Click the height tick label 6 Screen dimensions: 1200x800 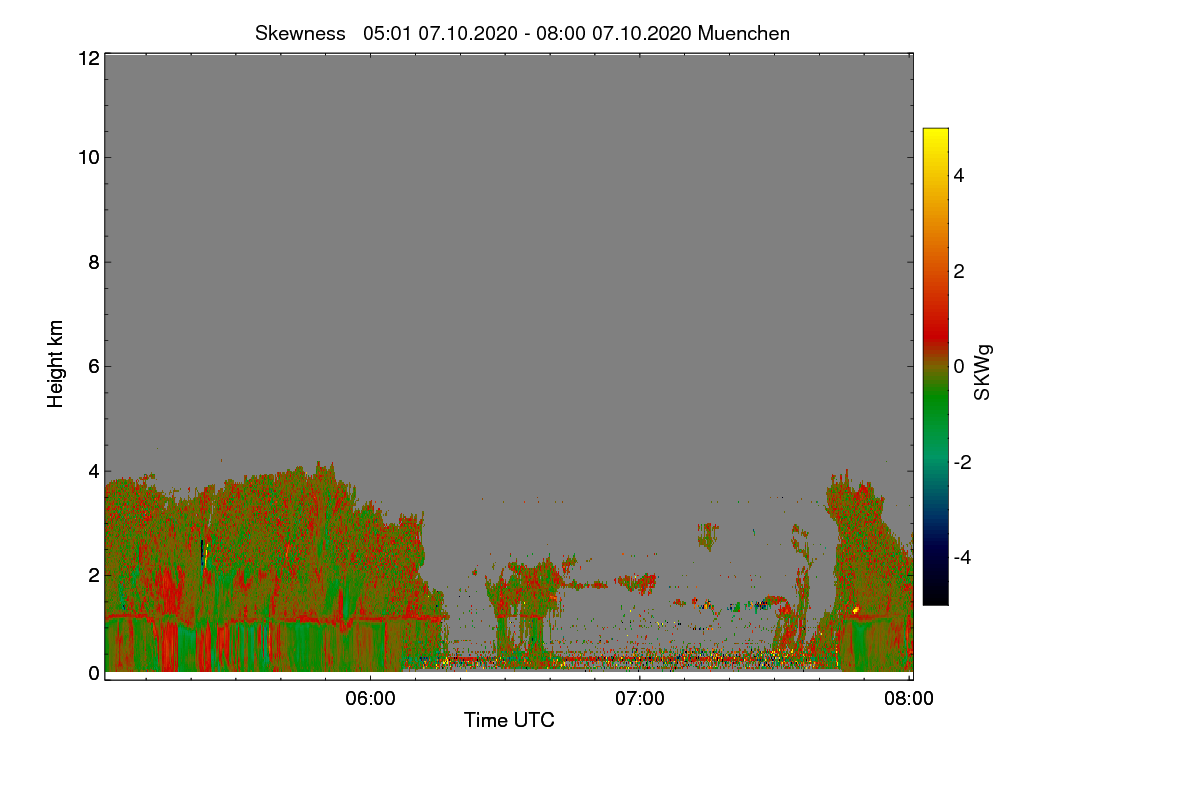[93, 366]
